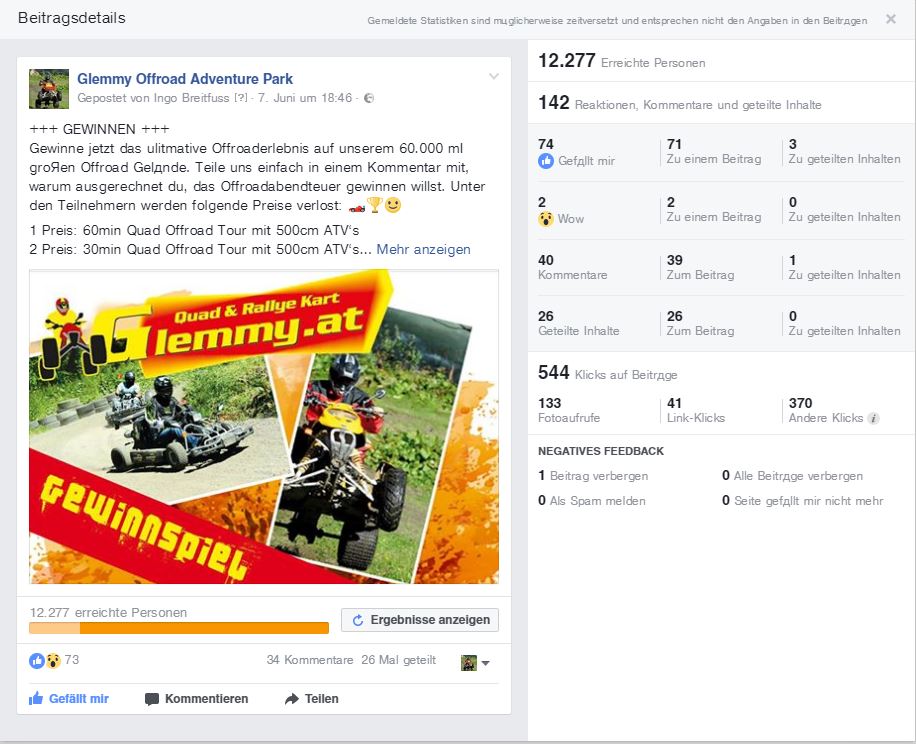Click the Gefällt mir like button
Screen dimensions: 916x744
69,698
